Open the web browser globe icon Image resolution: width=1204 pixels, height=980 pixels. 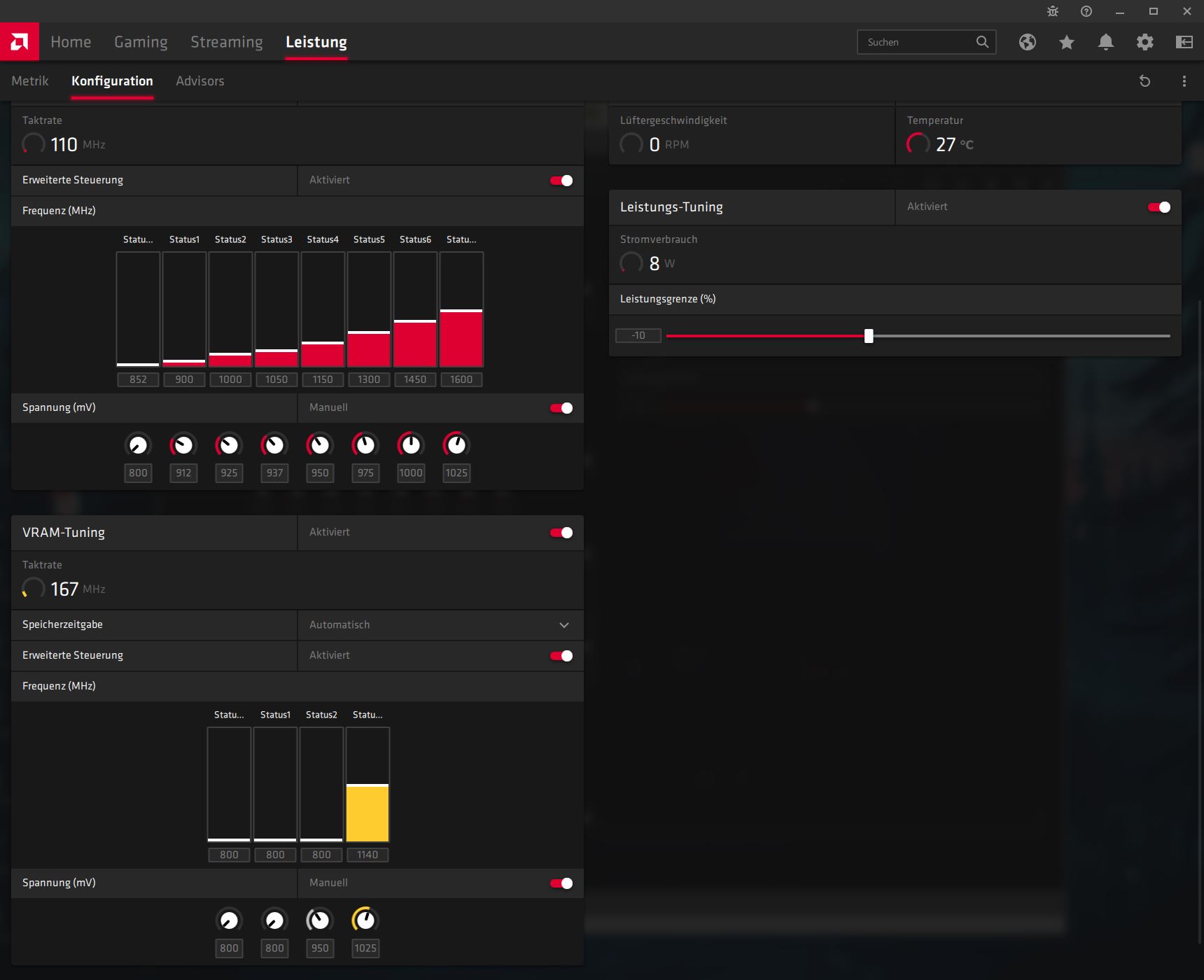coord(1028,42)
